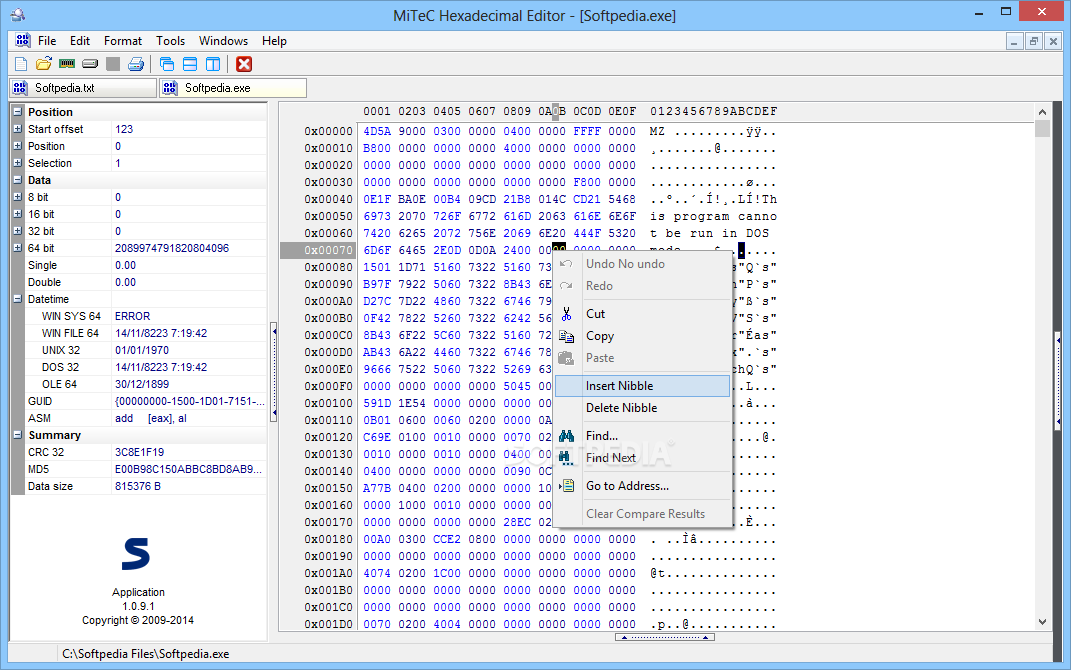Switch to the Softpedia.exe tab
Viewport: 1071px width, 670px height.
[233, 88]
